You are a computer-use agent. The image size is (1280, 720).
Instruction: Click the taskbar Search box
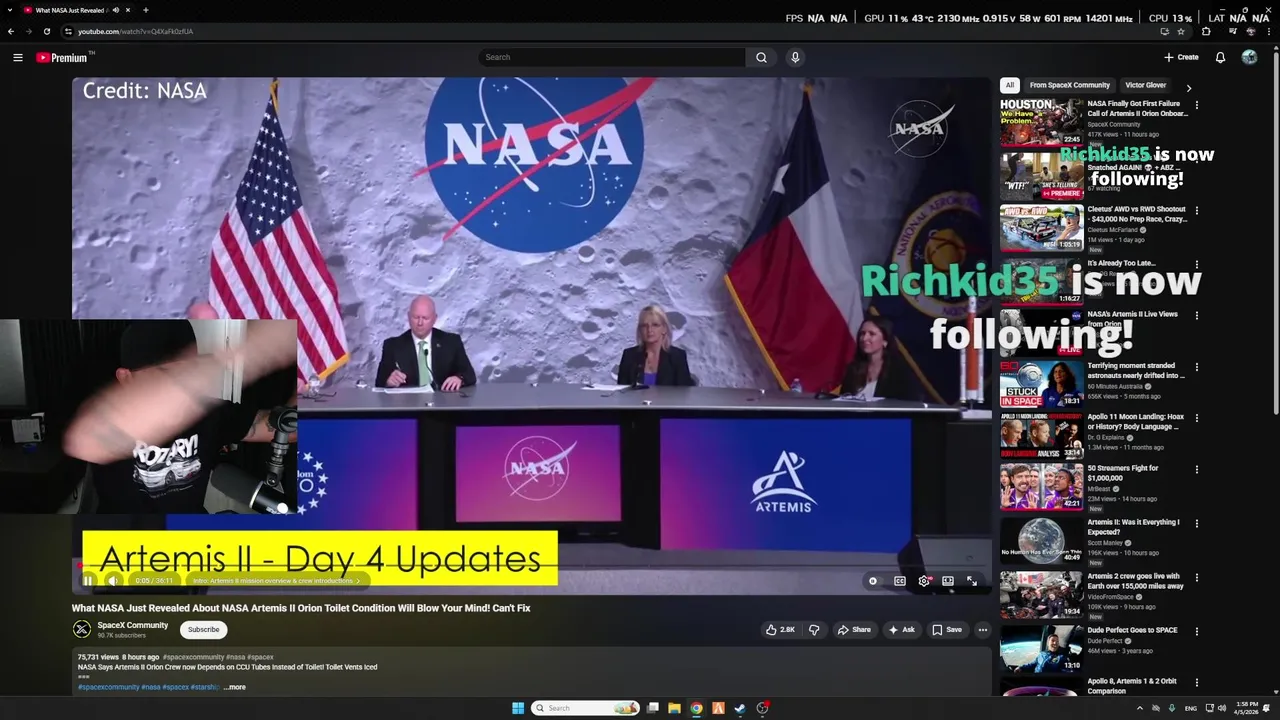click(x=585, y=708)
